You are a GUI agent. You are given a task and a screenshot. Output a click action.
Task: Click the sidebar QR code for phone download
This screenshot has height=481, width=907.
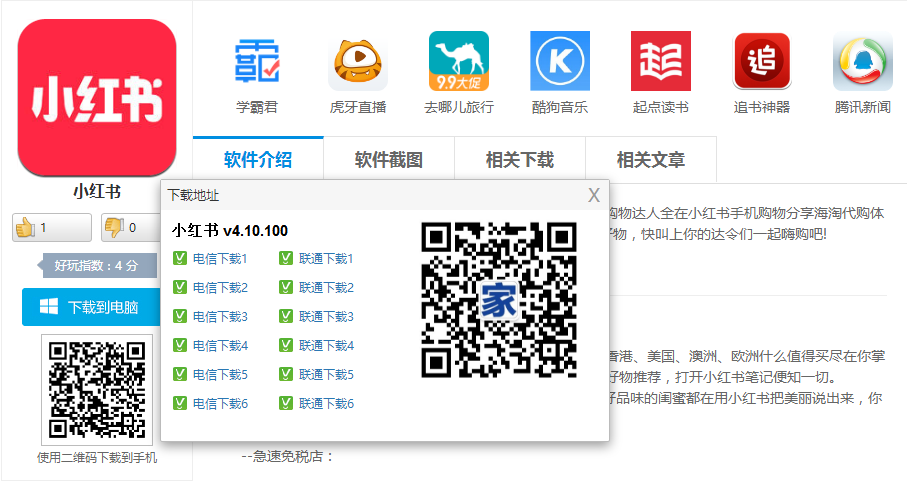tap(97, 390)
